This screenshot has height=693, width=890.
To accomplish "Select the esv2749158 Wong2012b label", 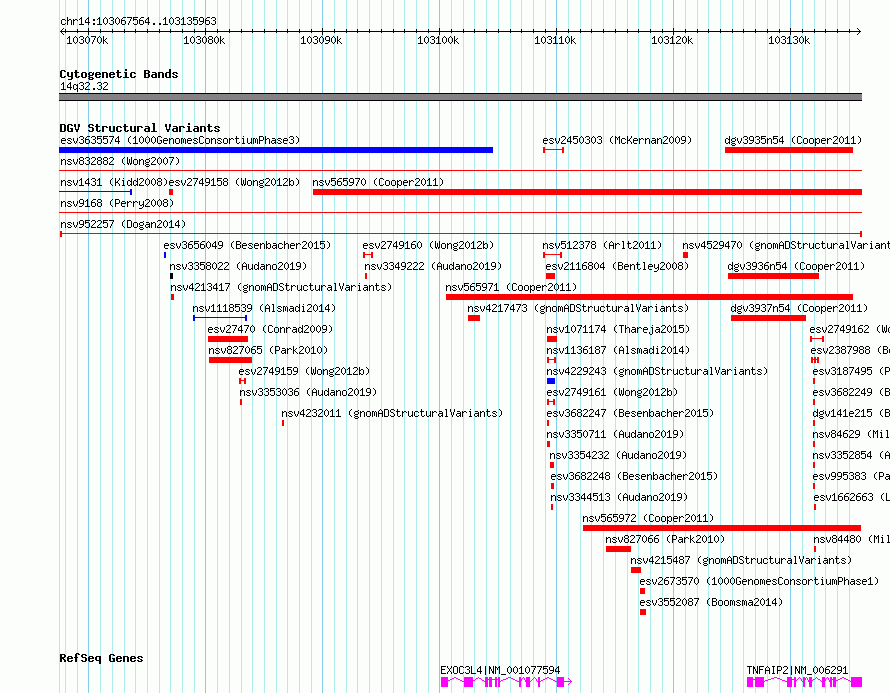I will (234, 182).
